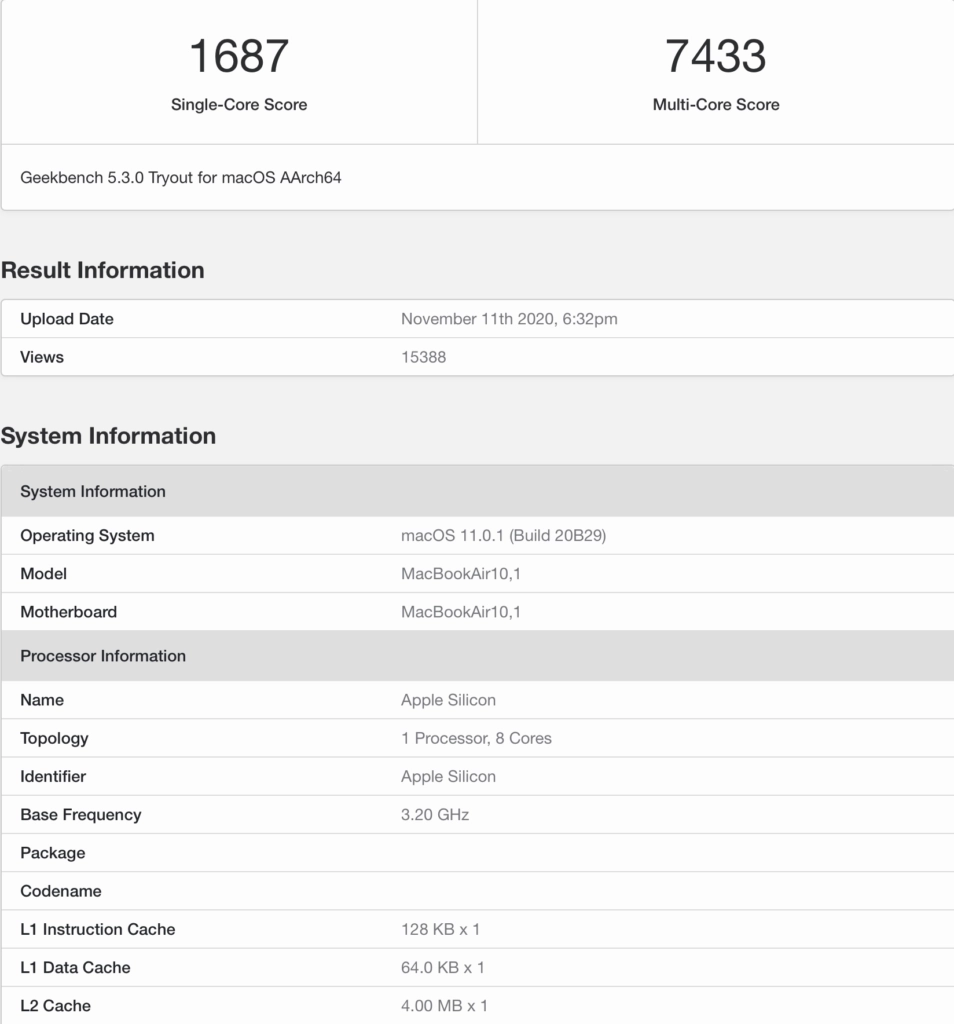Select the Codename row label
The image size is (954, 1024).
[61, 891]
